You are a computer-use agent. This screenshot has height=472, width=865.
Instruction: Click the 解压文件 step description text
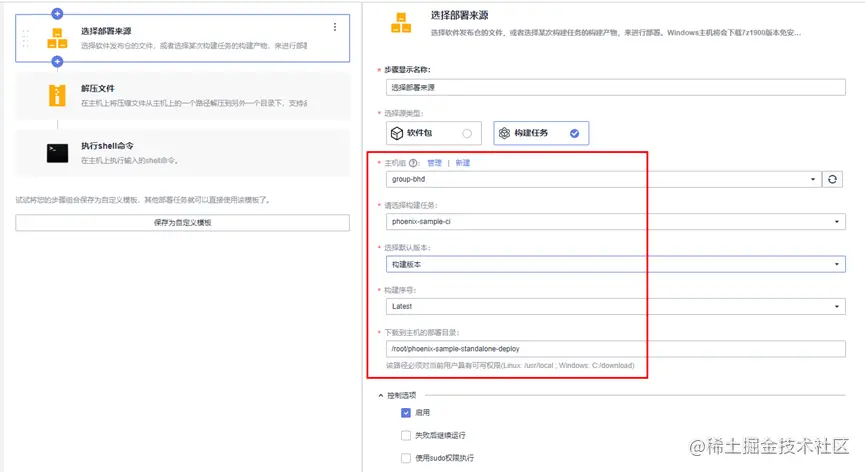click(194, 103)
